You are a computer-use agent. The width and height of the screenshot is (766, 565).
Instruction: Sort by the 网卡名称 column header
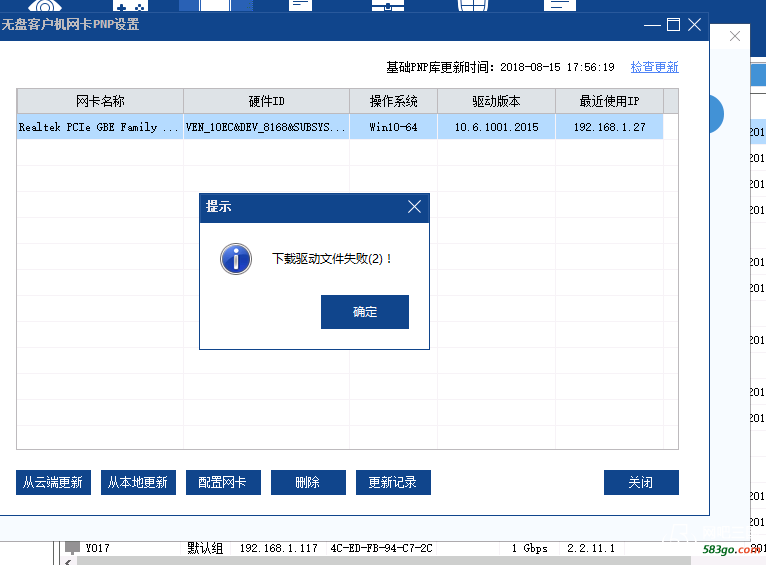(x=100, y=101)
